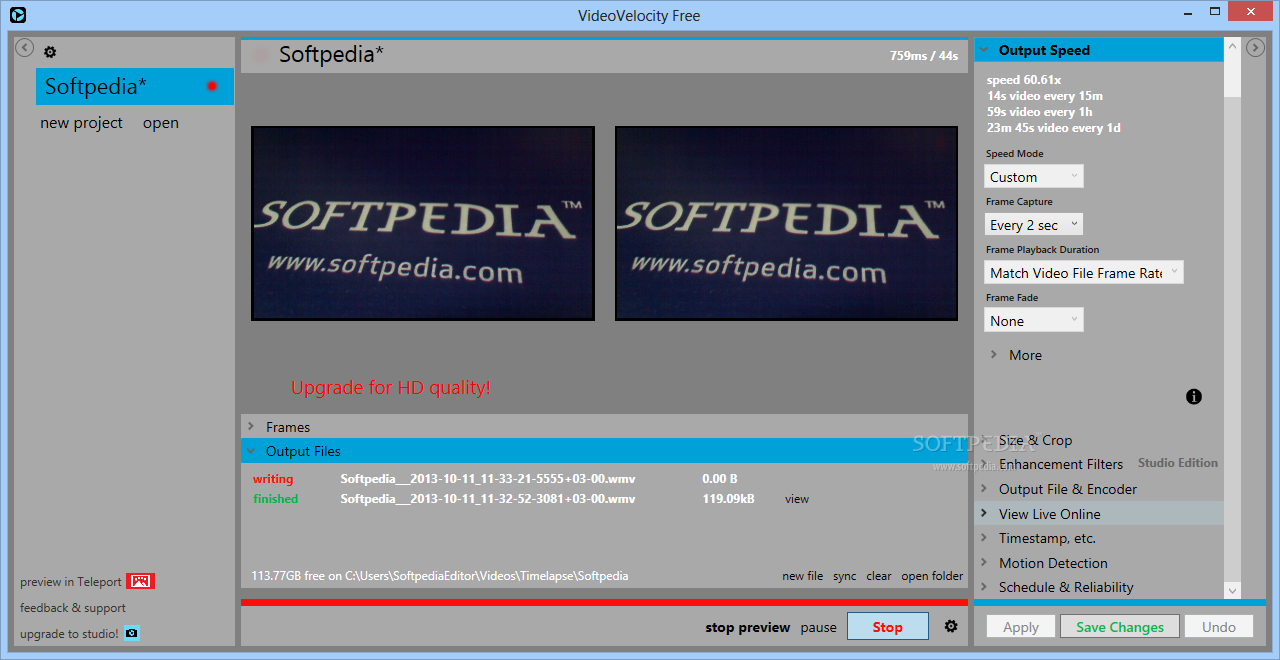The width and height of the screenshot is (1280, 660).
Task: Click the free disk space path text
Action: tap(440, 576)
